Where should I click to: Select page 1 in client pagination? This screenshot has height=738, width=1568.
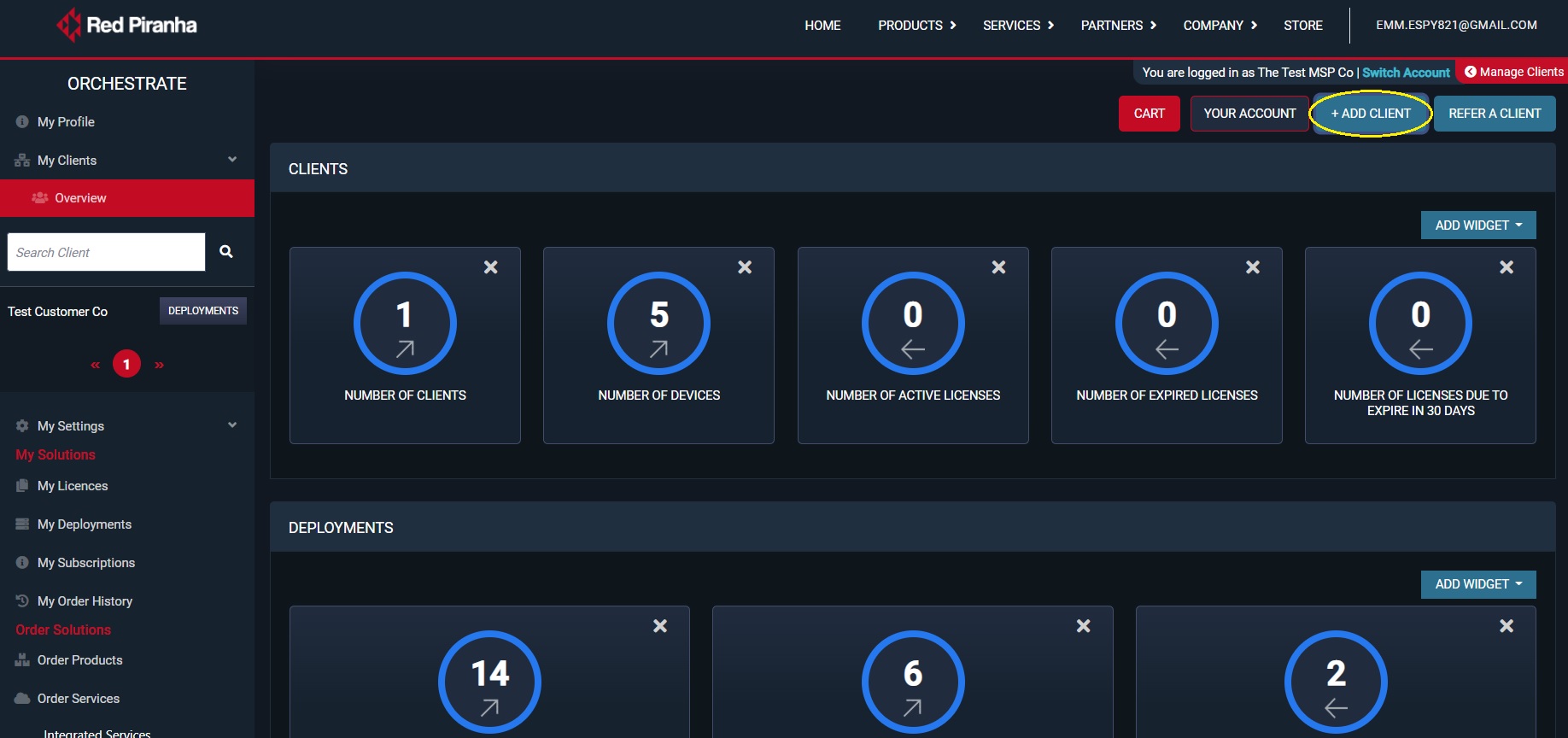click(x=126, y=365)
